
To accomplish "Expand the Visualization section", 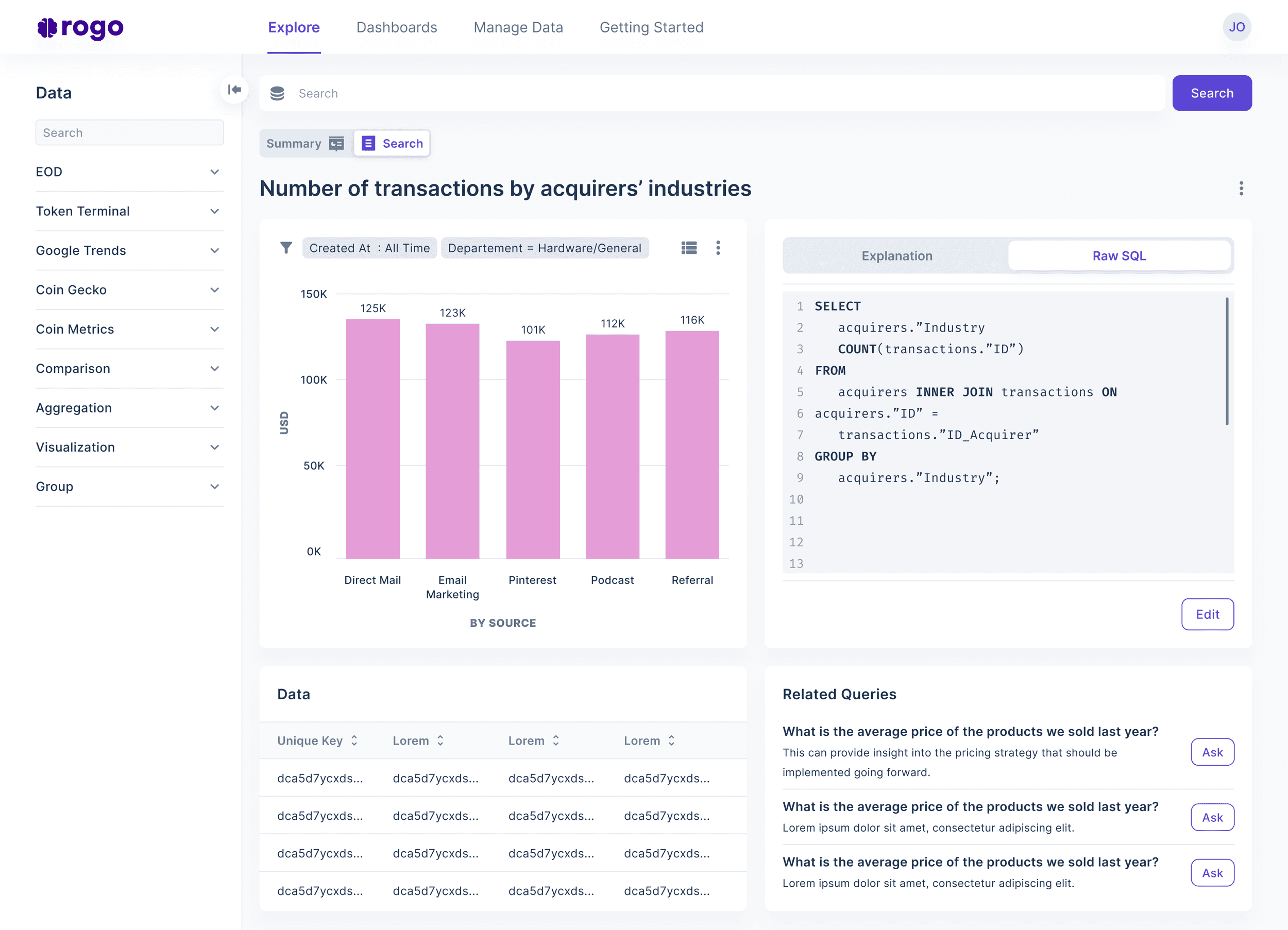I will (214, 447).
